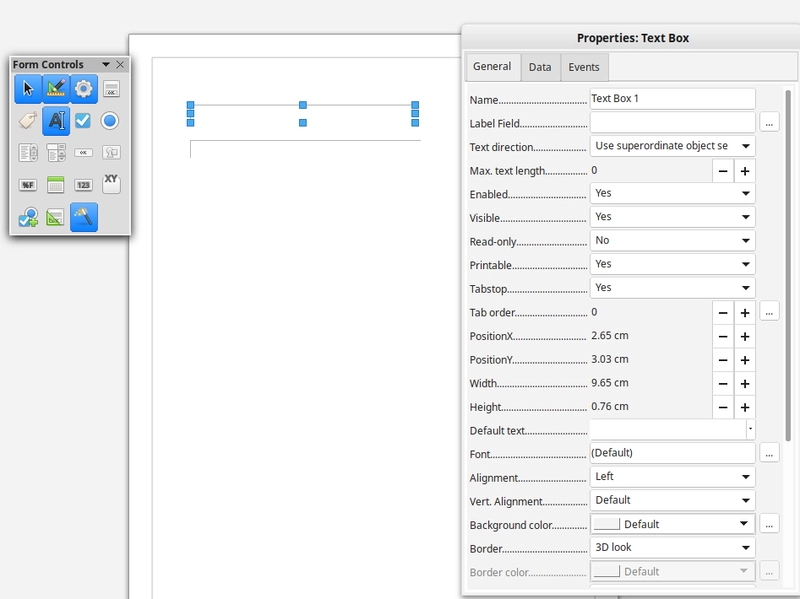
Task: Open the Background color picker dropdown
Action: tap(744, 524)
